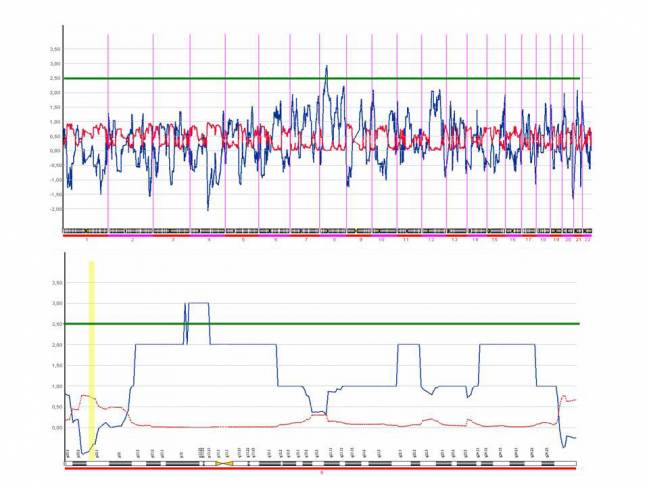Image resolution: width=649 pixels, height=487 pixels.
Task: Click chromosome label 16 under the genome-wide plot
Action: (513, 240)
